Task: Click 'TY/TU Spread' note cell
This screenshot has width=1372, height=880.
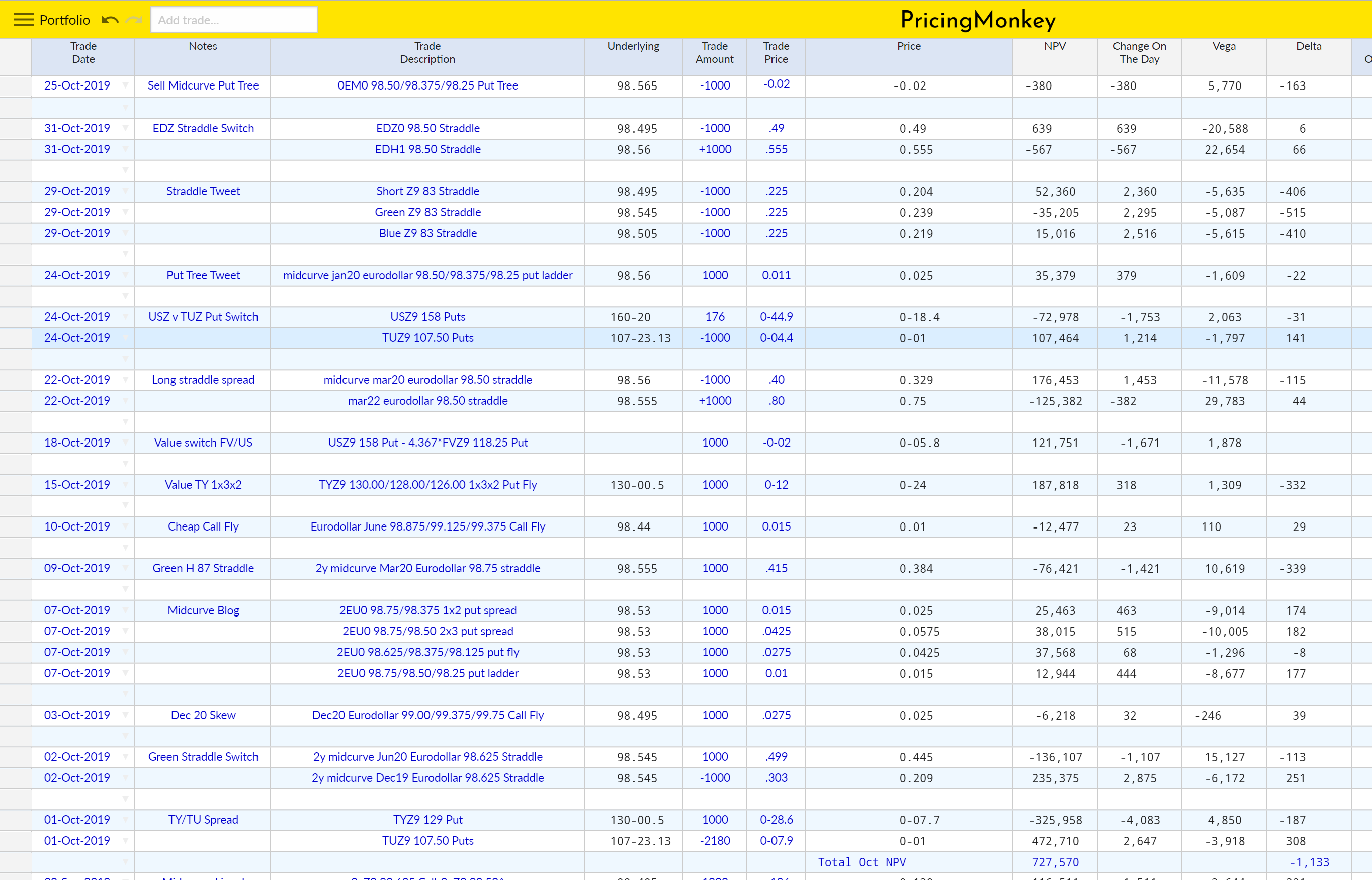Action: point(203,820)
